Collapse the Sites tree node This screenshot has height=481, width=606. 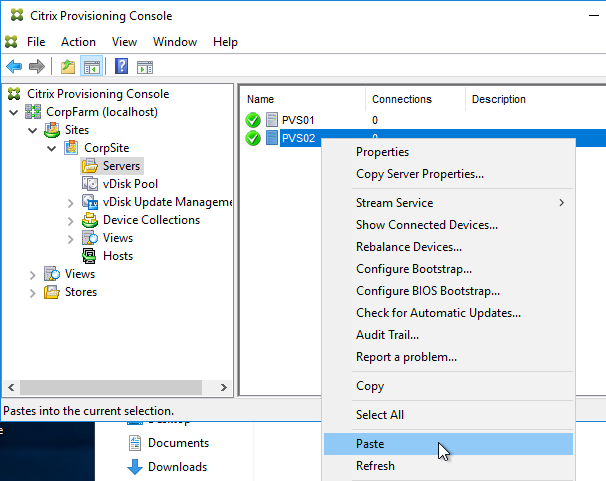point(32,131)
